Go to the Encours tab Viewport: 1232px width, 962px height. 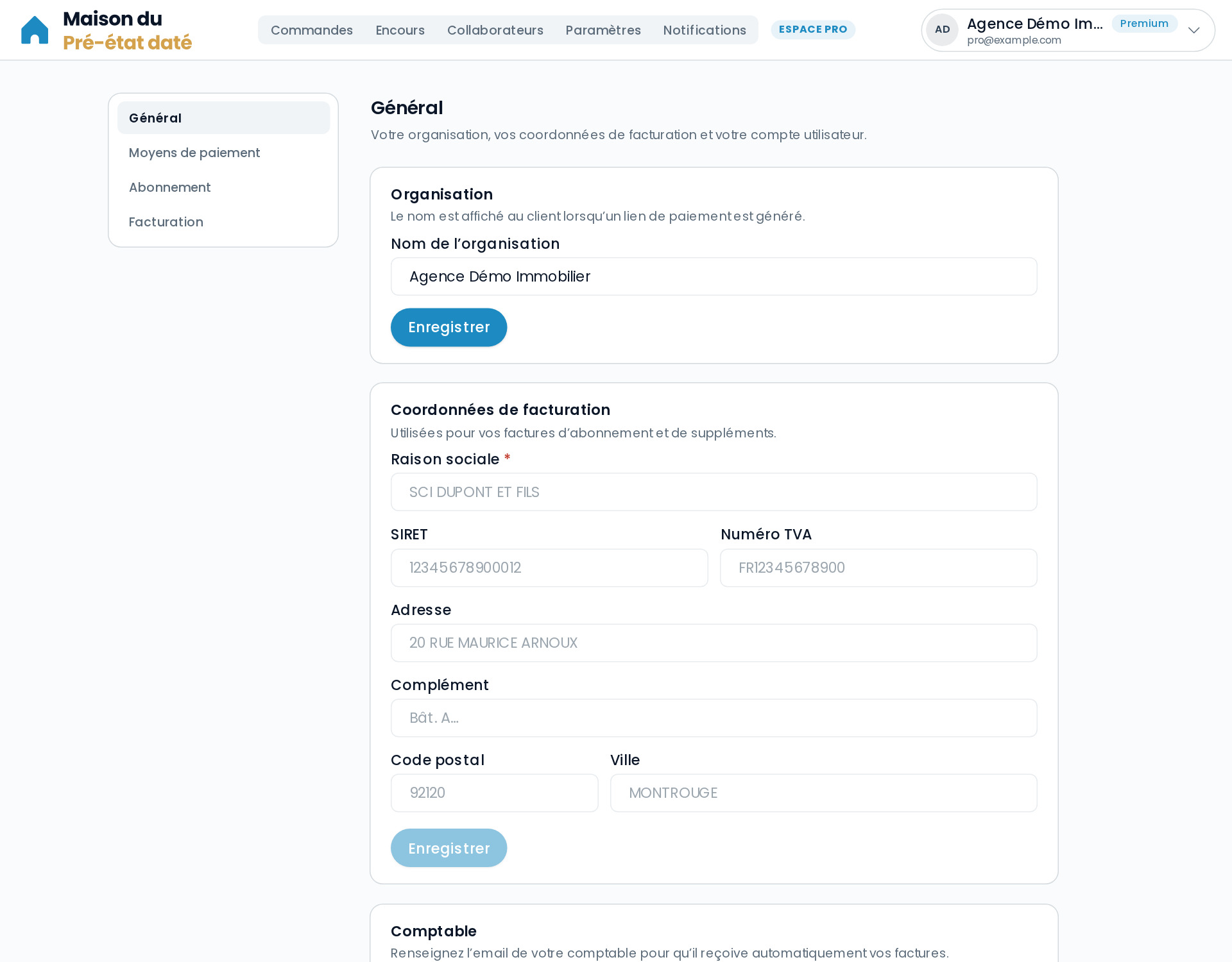pyautogui.click(x=400, y=30)
